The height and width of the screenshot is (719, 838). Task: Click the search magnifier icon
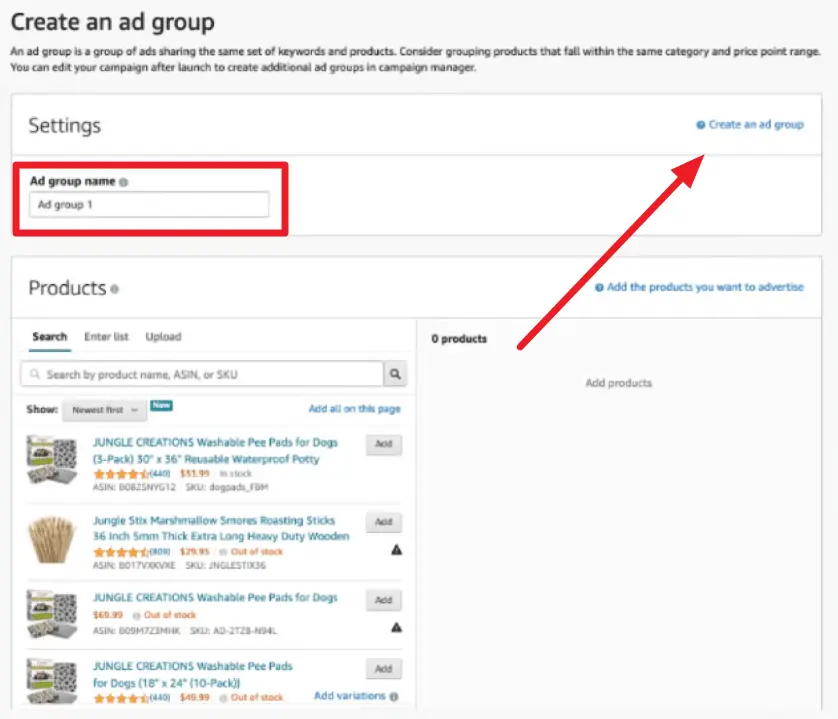[x=397, y=372]
